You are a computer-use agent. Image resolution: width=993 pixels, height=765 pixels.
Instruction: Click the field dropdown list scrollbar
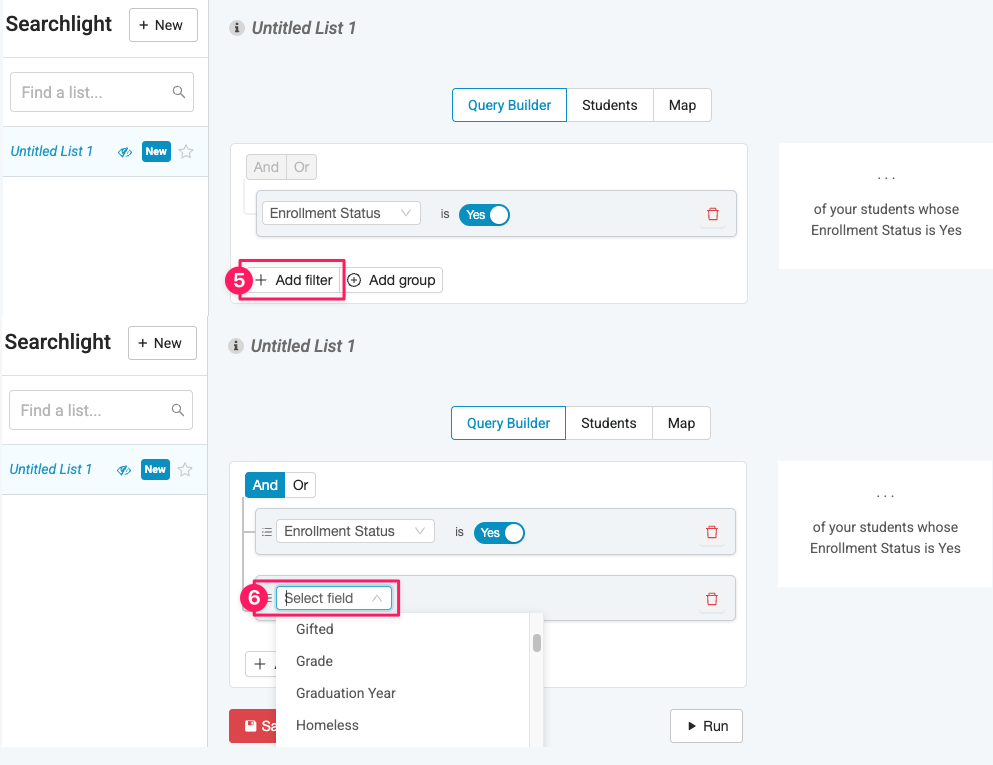[x=537, y=643]
